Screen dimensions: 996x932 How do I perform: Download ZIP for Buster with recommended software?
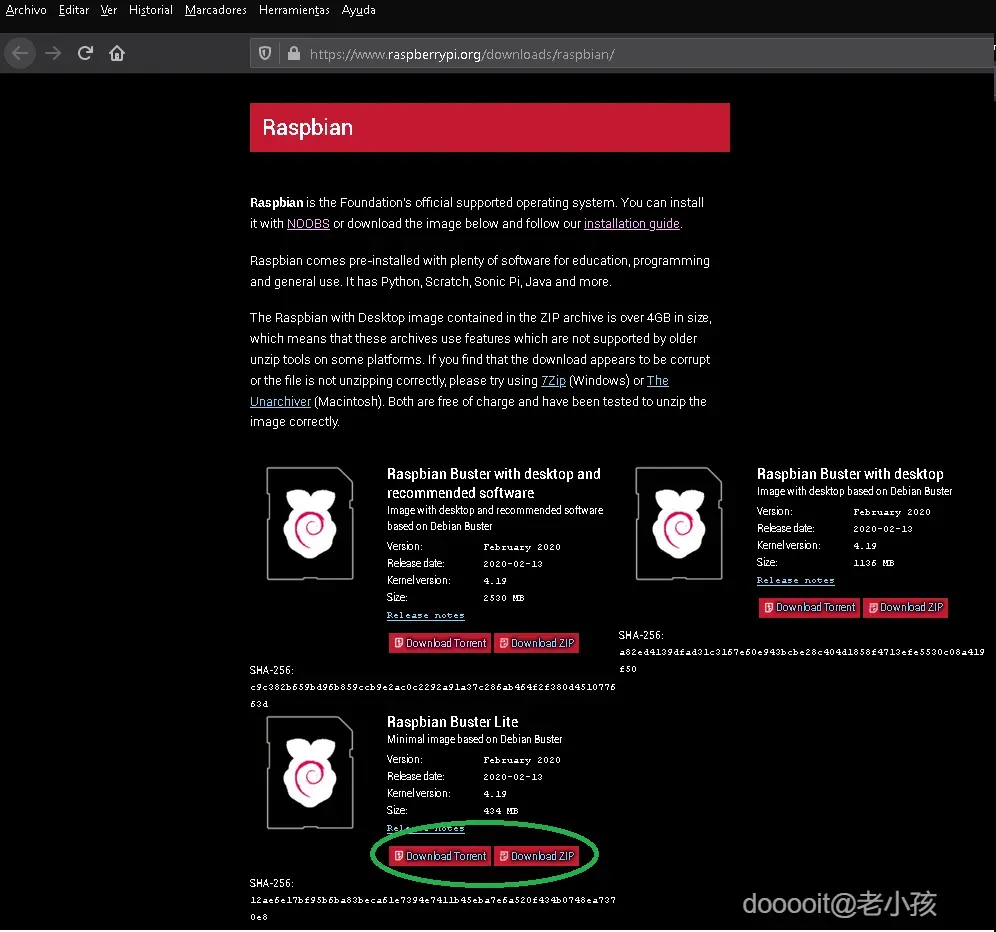point(536,643)
